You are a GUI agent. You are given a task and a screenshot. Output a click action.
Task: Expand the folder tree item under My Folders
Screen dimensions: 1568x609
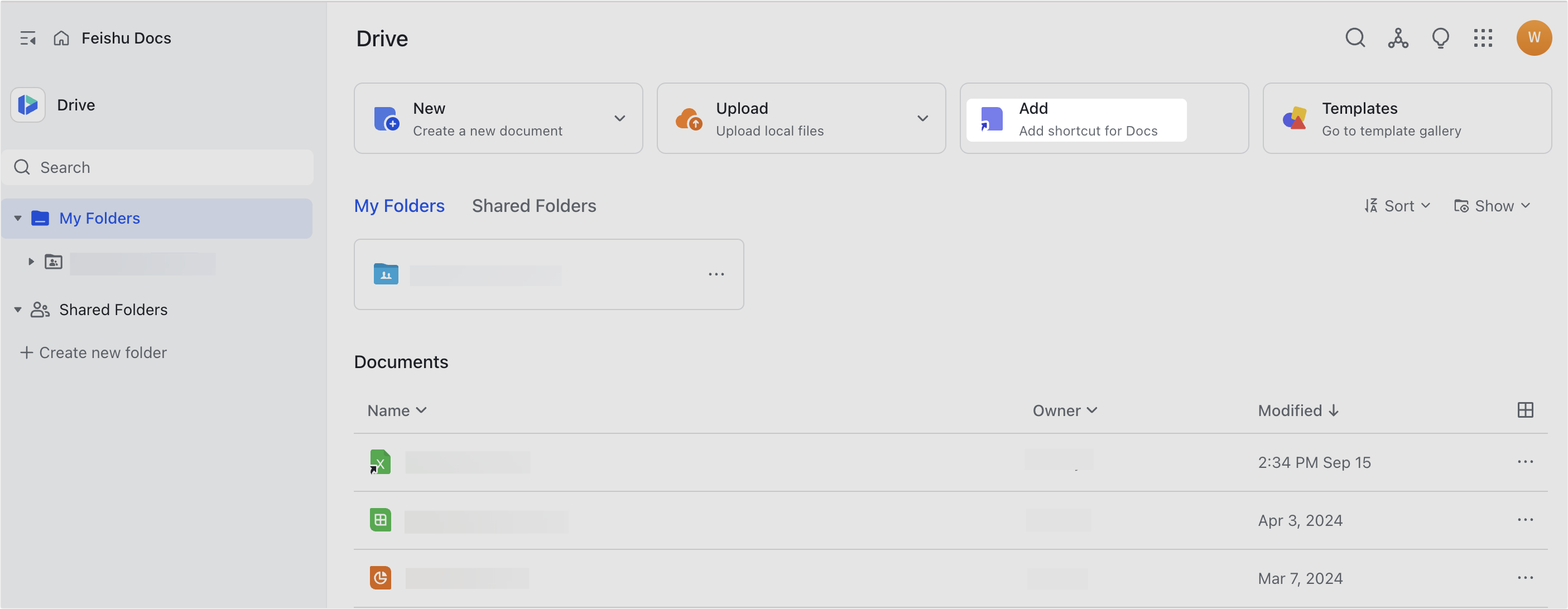coord(31,262)
